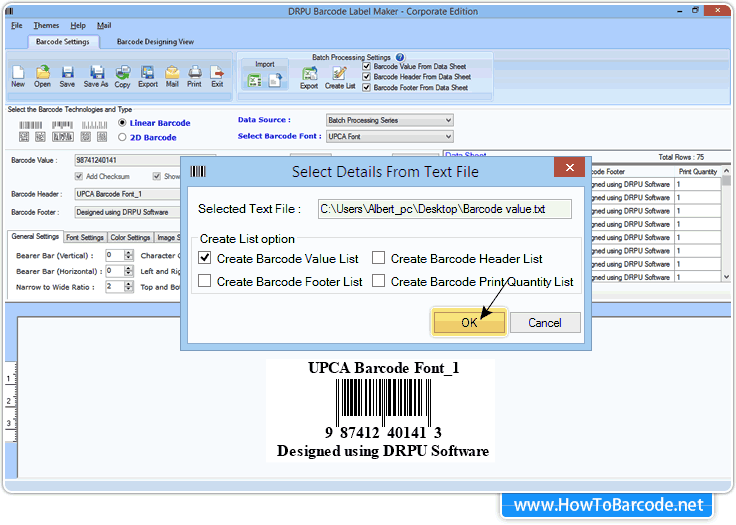736x525 pixels.
Task: Close the Select Details dialog
Action: pyautogui.click(x=569, y=167)
